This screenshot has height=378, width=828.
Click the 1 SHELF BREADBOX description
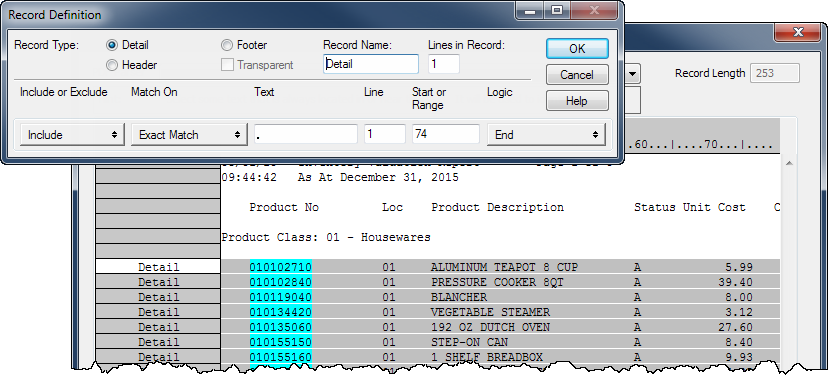click(x=487, y=357)
